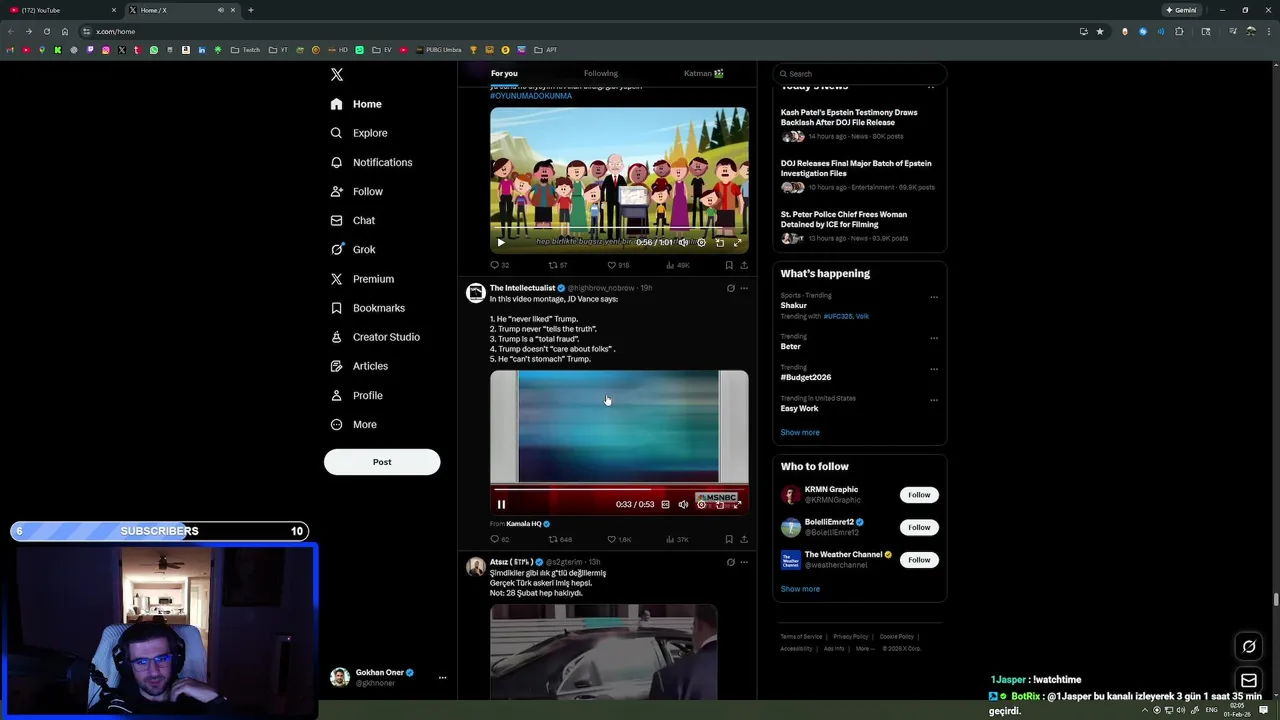Open Bookmarks from the sidebar

(367, 308)
